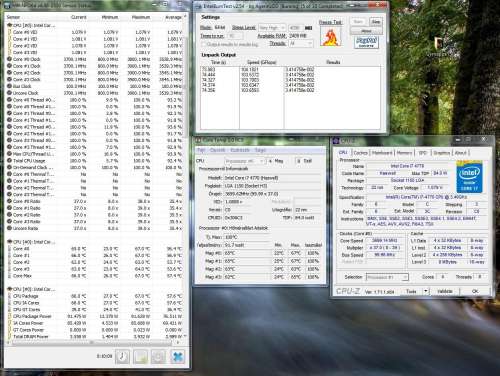Click the Mag #0 temperature row in Core Temp
The image size is (500, 376).
pyautogui.click(x=262, y=253)
